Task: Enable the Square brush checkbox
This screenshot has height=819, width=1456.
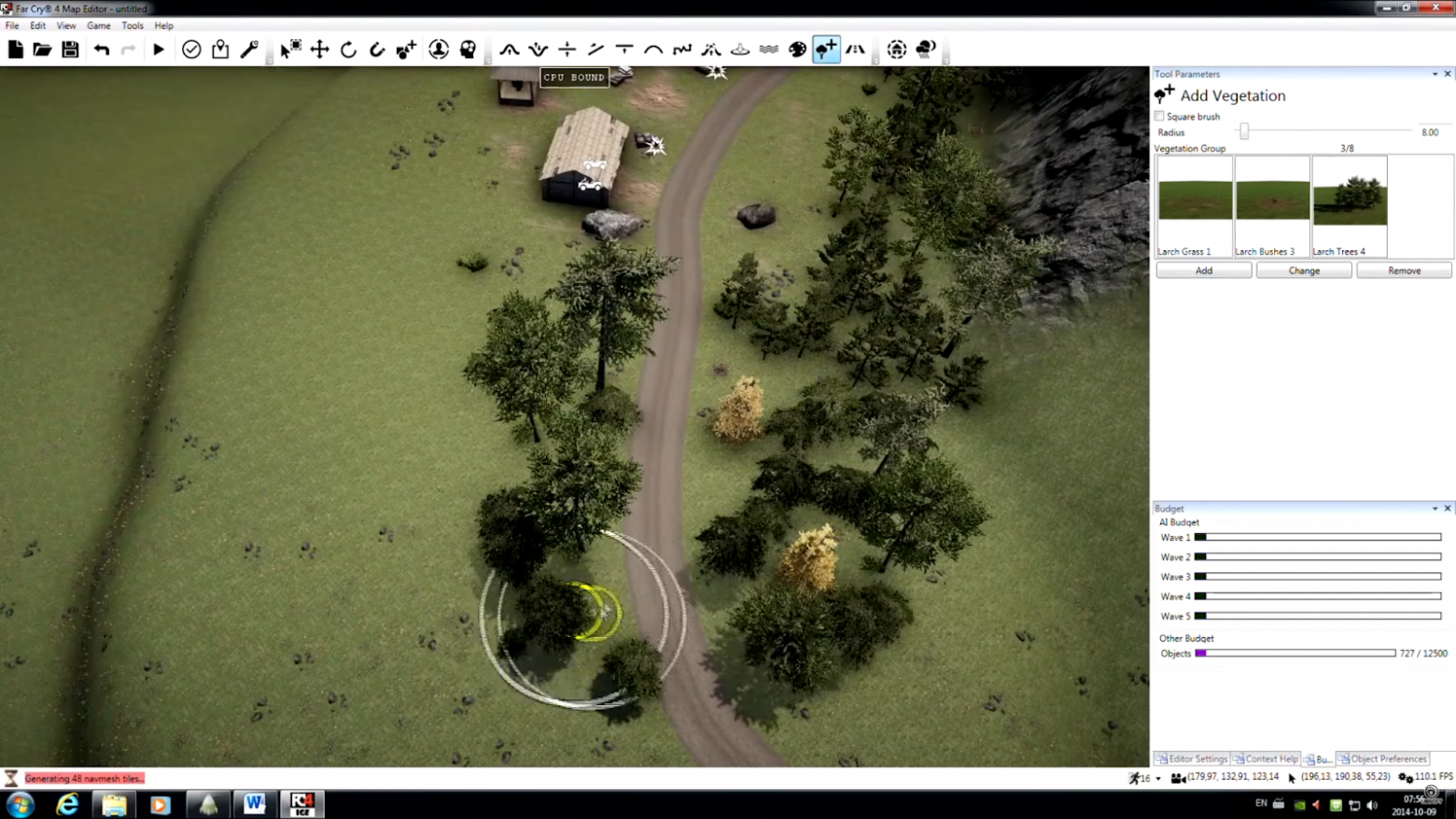Action: pyautogui.click(x=1160, y=117)
